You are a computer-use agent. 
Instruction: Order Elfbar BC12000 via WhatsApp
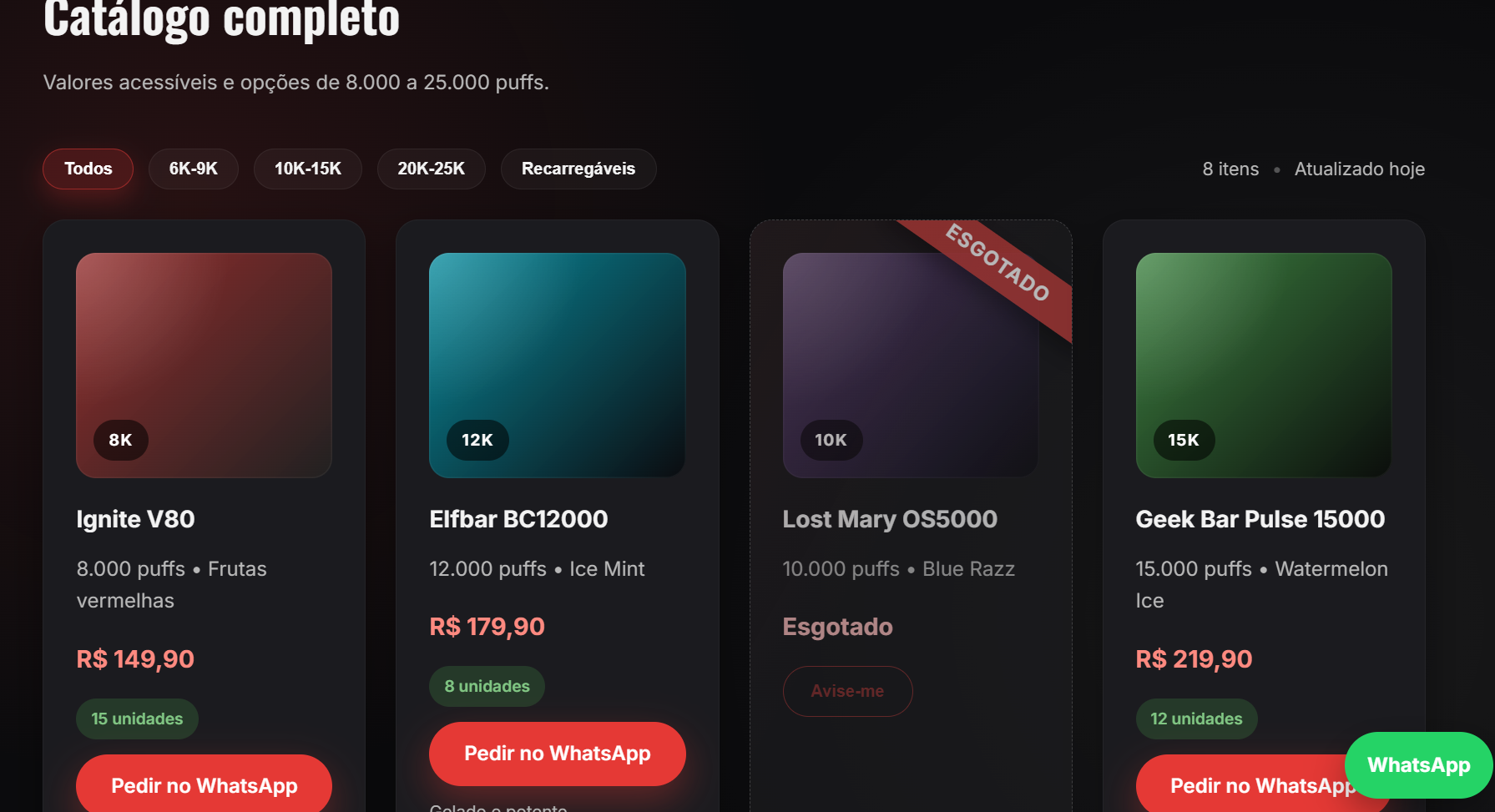pos(557,754)
